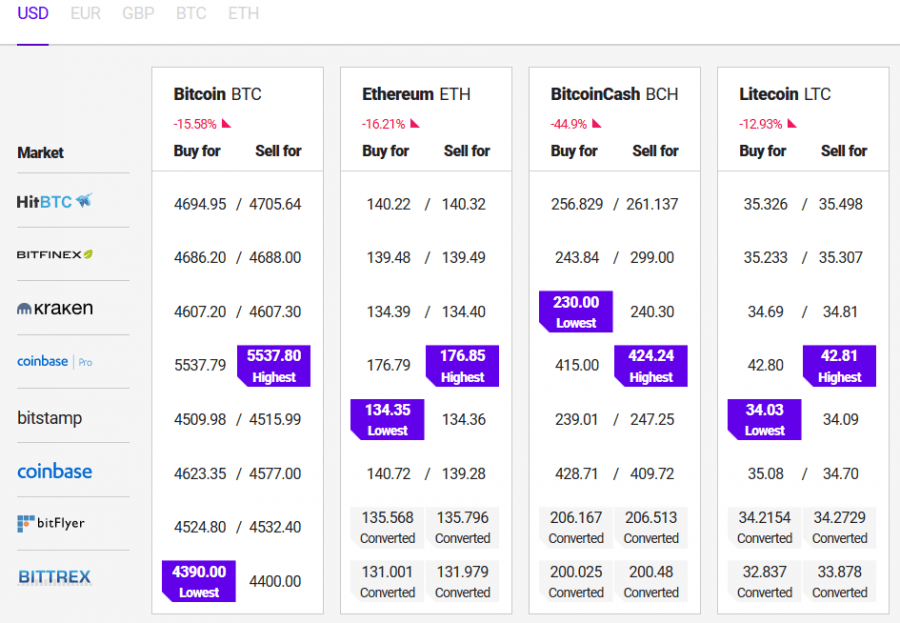Click HitBTC Bitcoin sell price 4705.64

(x=275, y=204)
